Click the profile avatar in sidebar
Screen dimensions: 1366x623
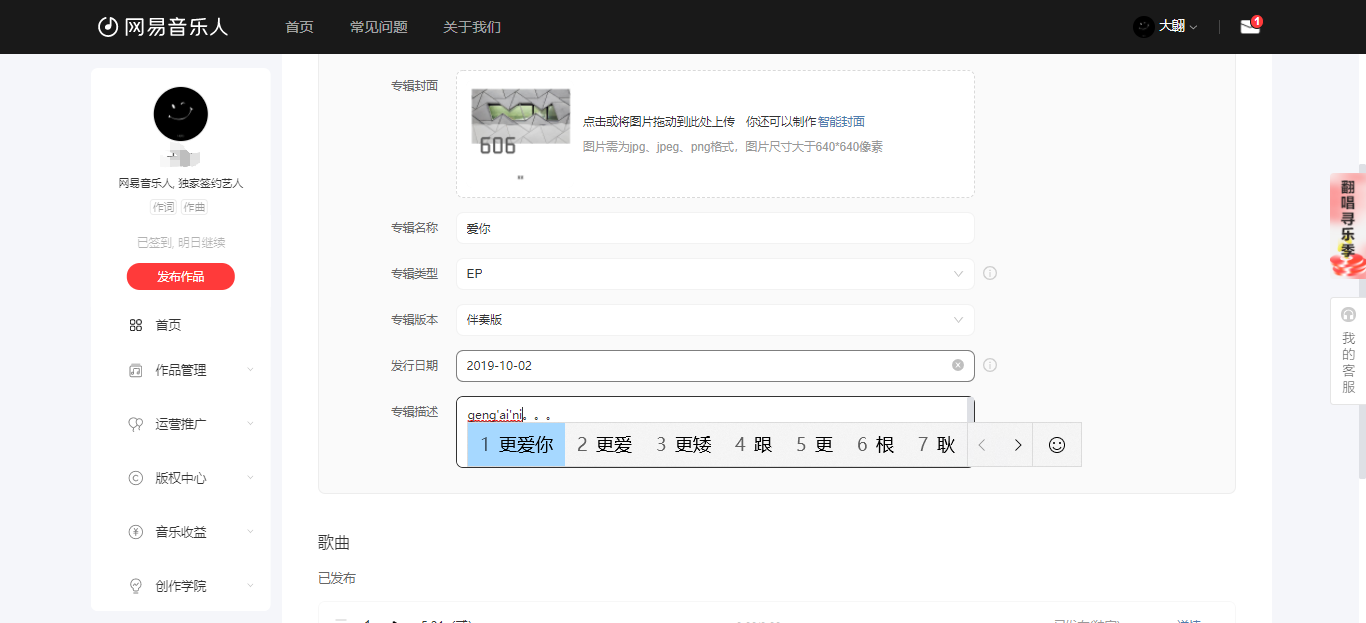click(x=181, y=114)
